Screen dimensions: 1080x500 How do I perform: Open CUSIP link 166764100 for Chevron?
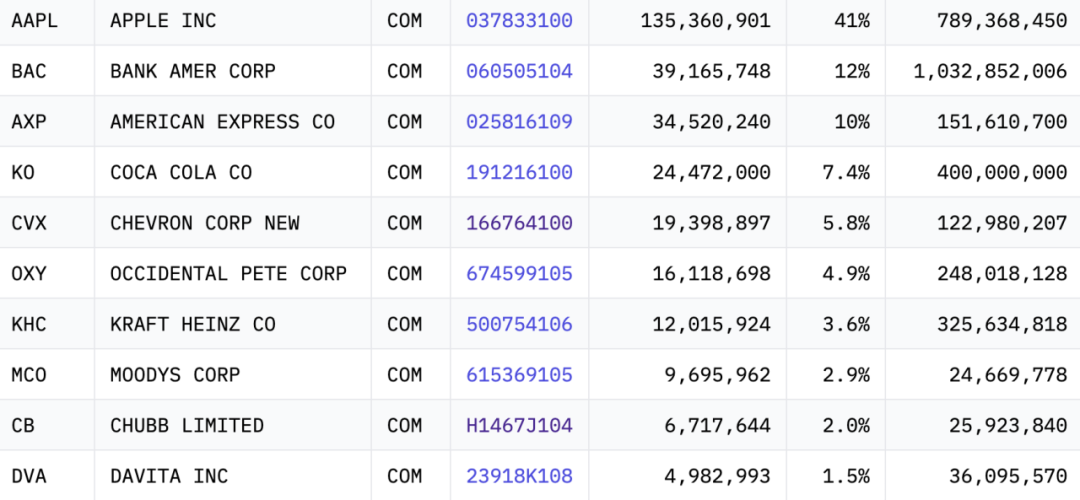[x=519, y=223]
